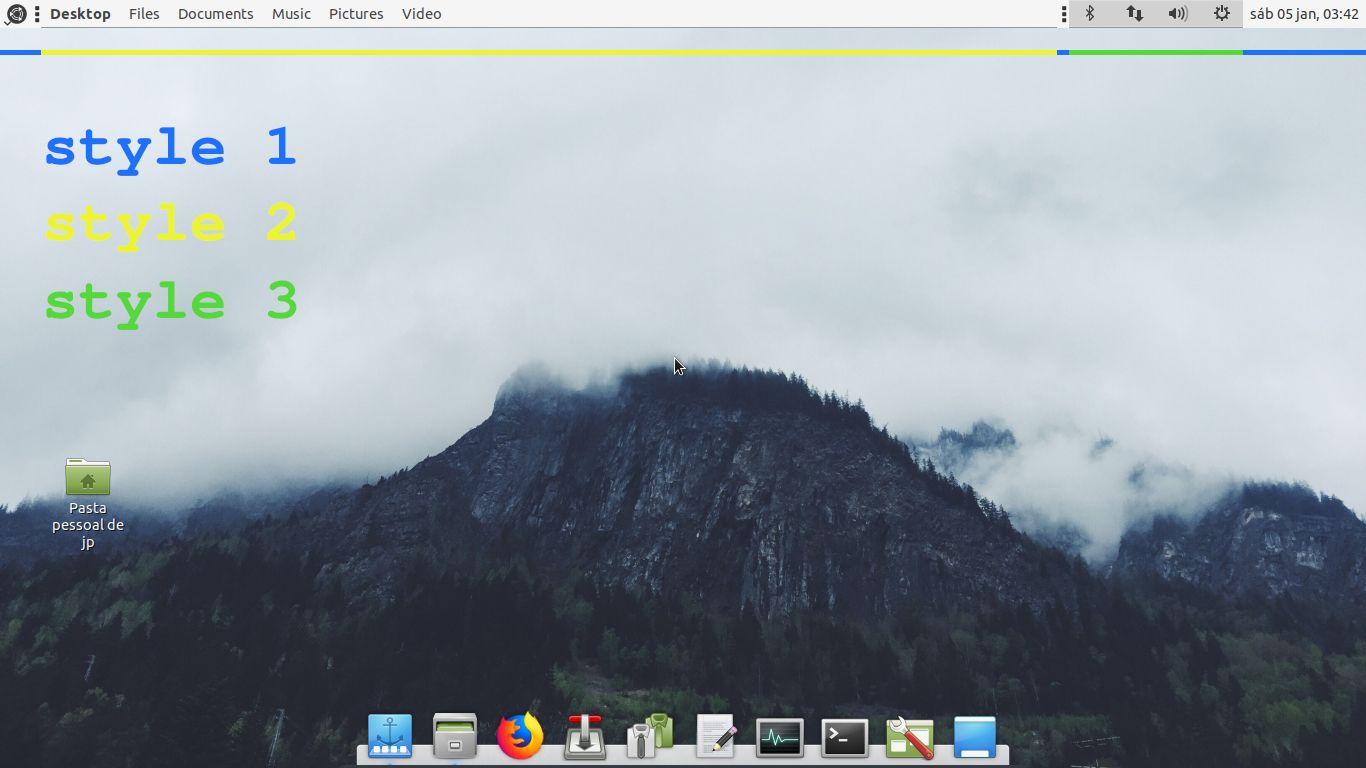1366x768 pixels.
Task: Open the Bluetooth indicator in the panel
Action: [1091, 14]
